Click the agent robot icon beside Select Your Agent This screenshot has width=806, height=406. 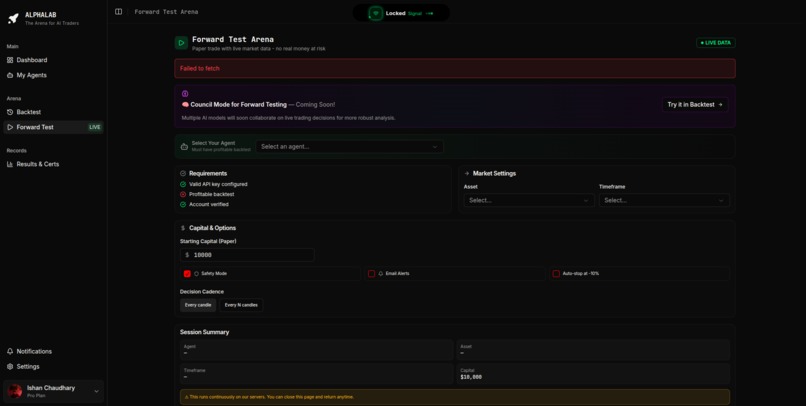point(184,147)
